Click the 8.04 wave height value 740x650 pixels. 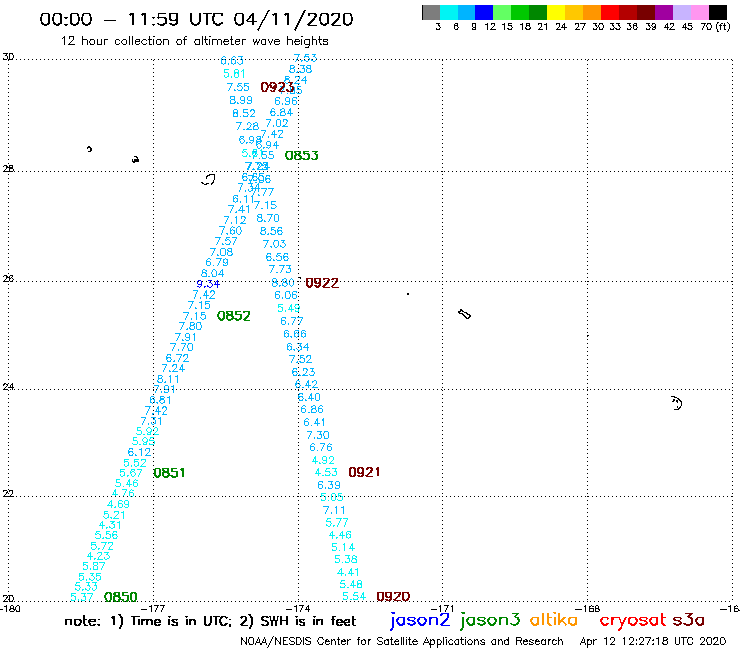[212, 273]
